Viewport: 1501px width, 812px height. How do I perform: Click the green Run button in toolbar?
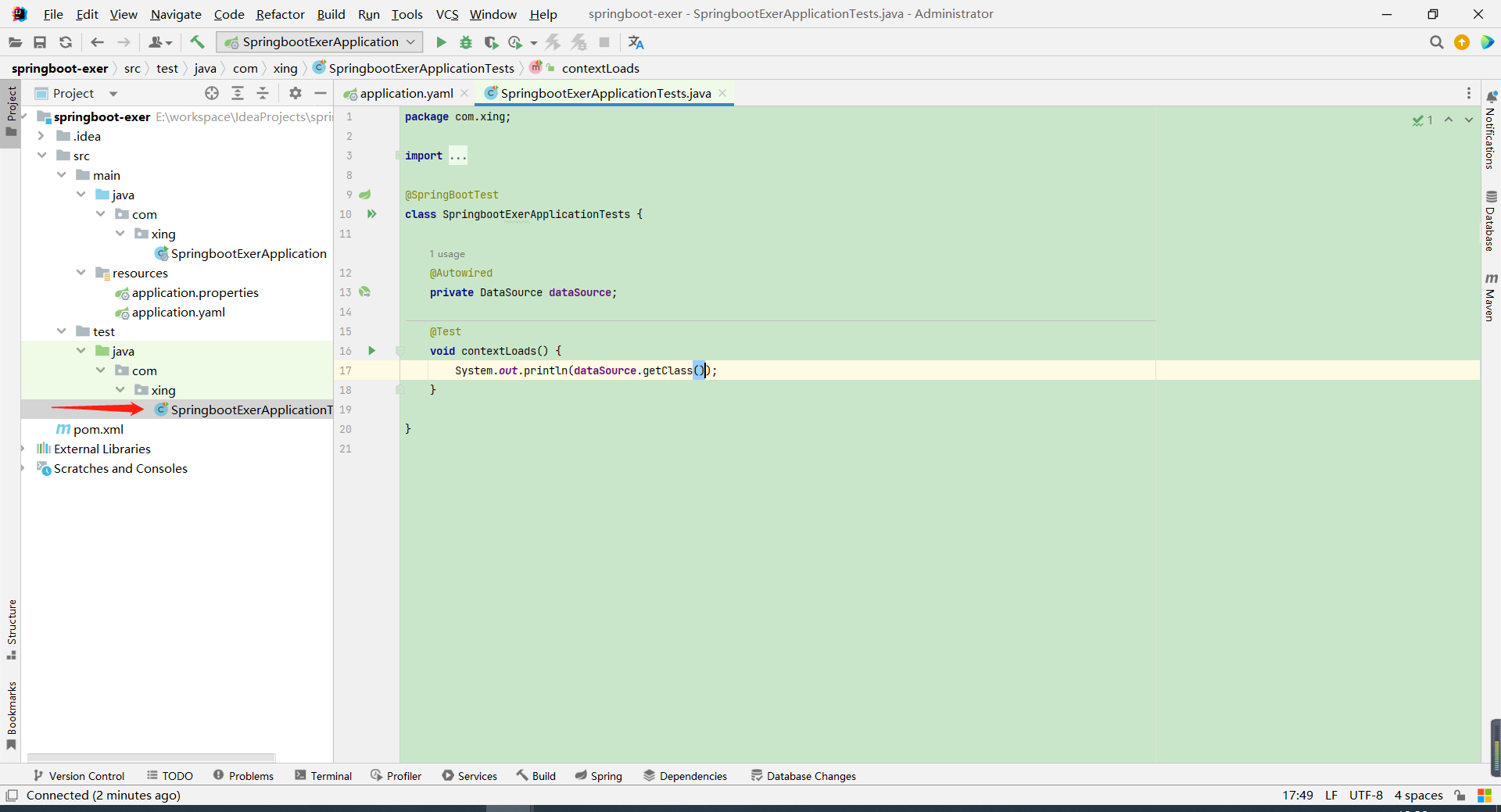pyautogui.click(x=441, y=42)
